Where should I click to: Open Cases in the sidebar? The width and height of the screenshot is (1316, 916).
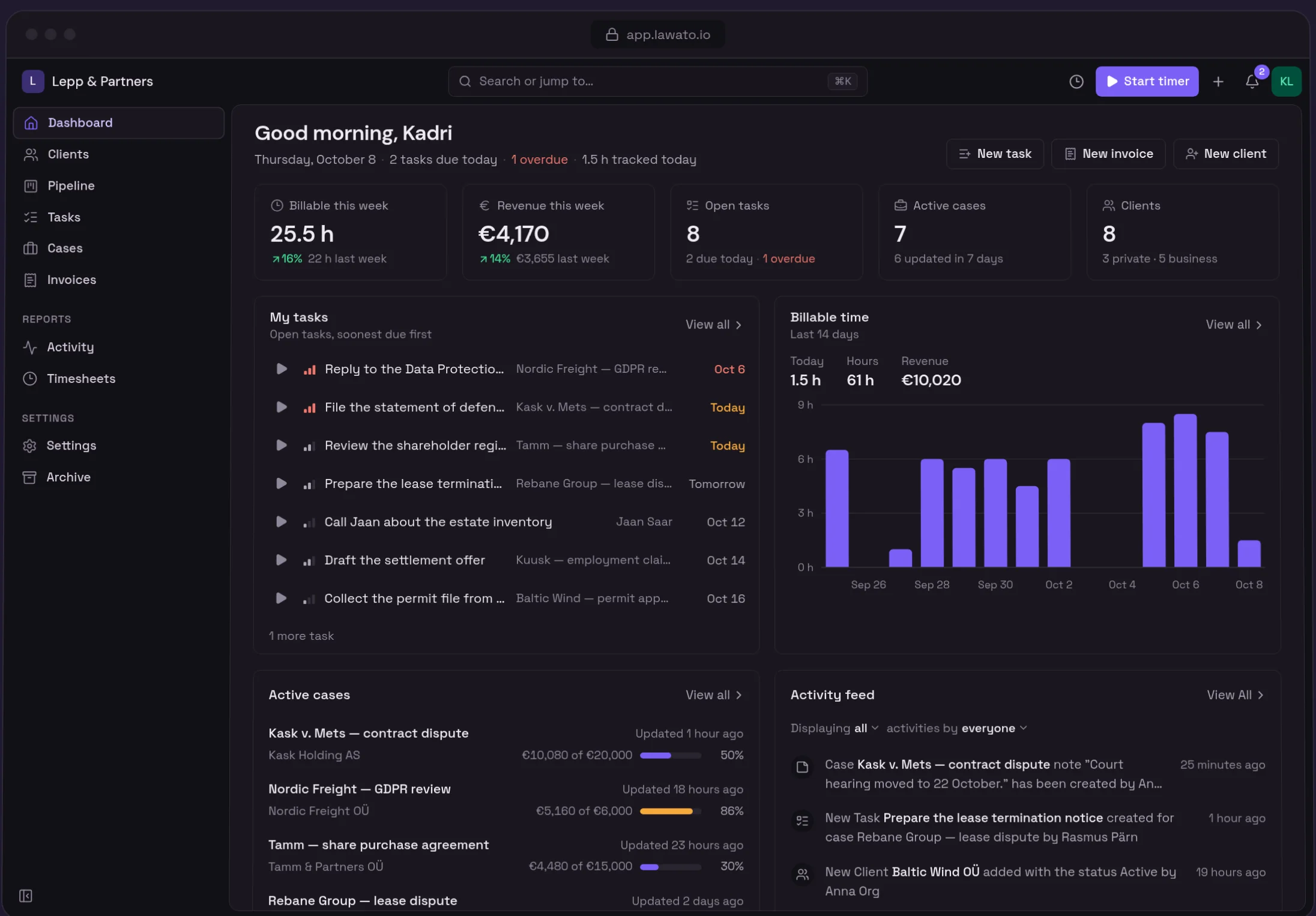[119, 249]
